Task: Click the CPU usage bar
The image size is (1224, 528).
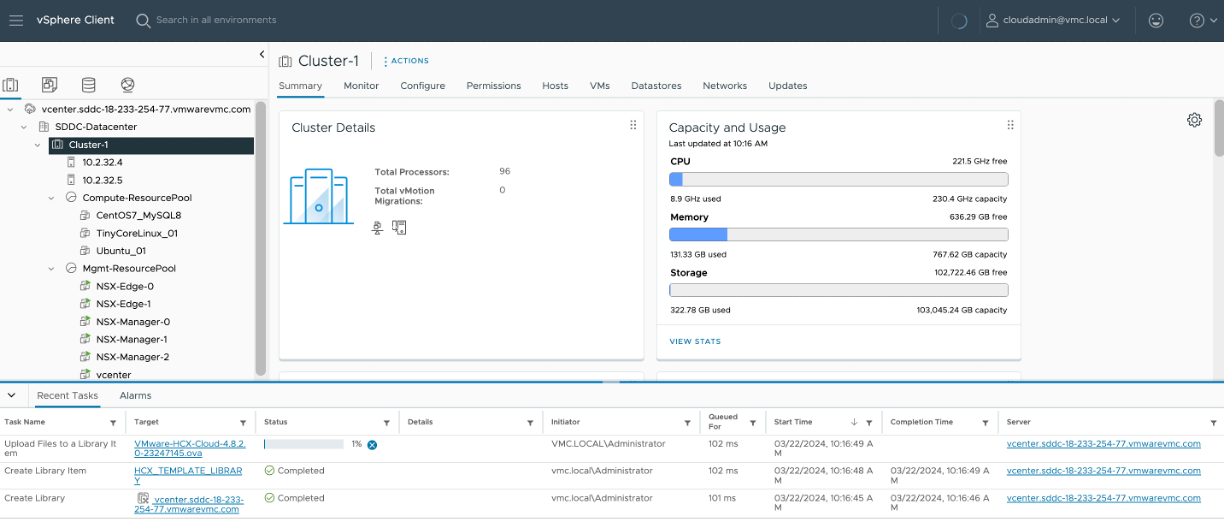Action: pos(838,180)
